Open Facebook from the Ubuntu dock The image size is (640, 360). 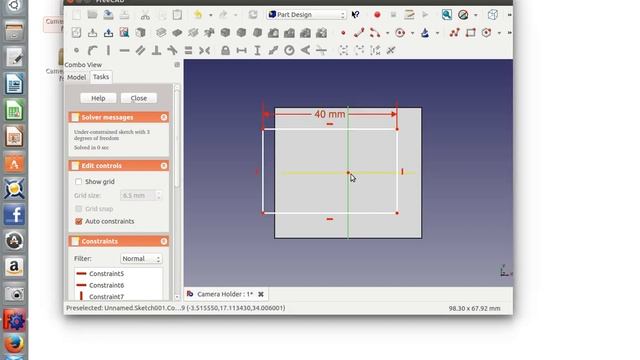pos(14,215)
